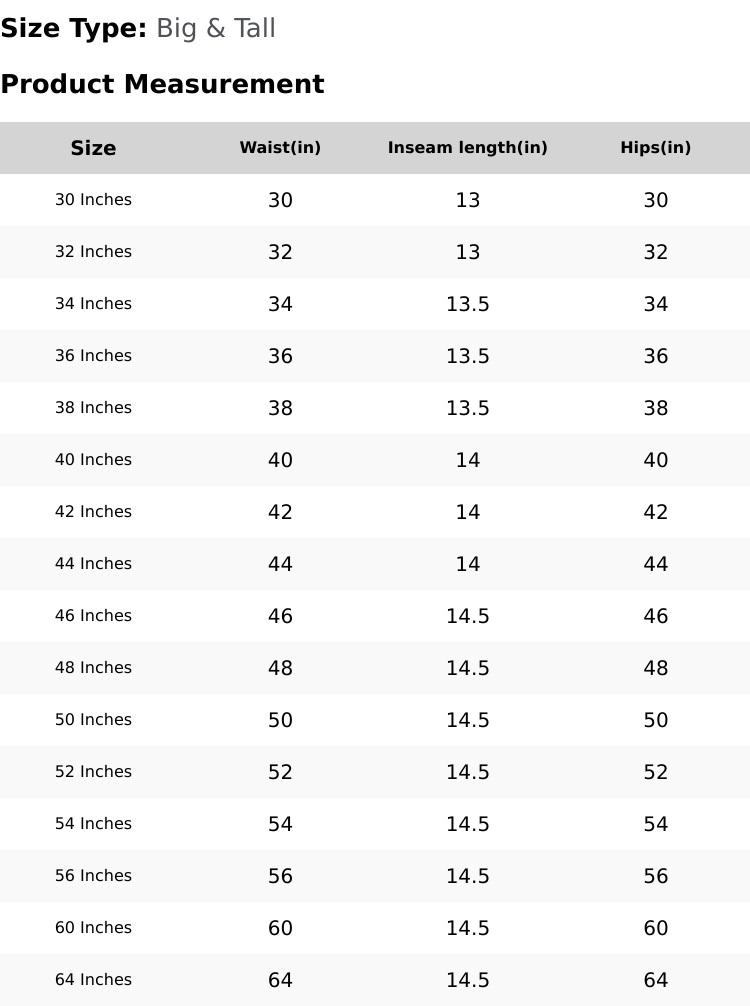Select hips value in 48 Inches row
Viewport: 750px width, 1006px height.
[x=655, y=668]
